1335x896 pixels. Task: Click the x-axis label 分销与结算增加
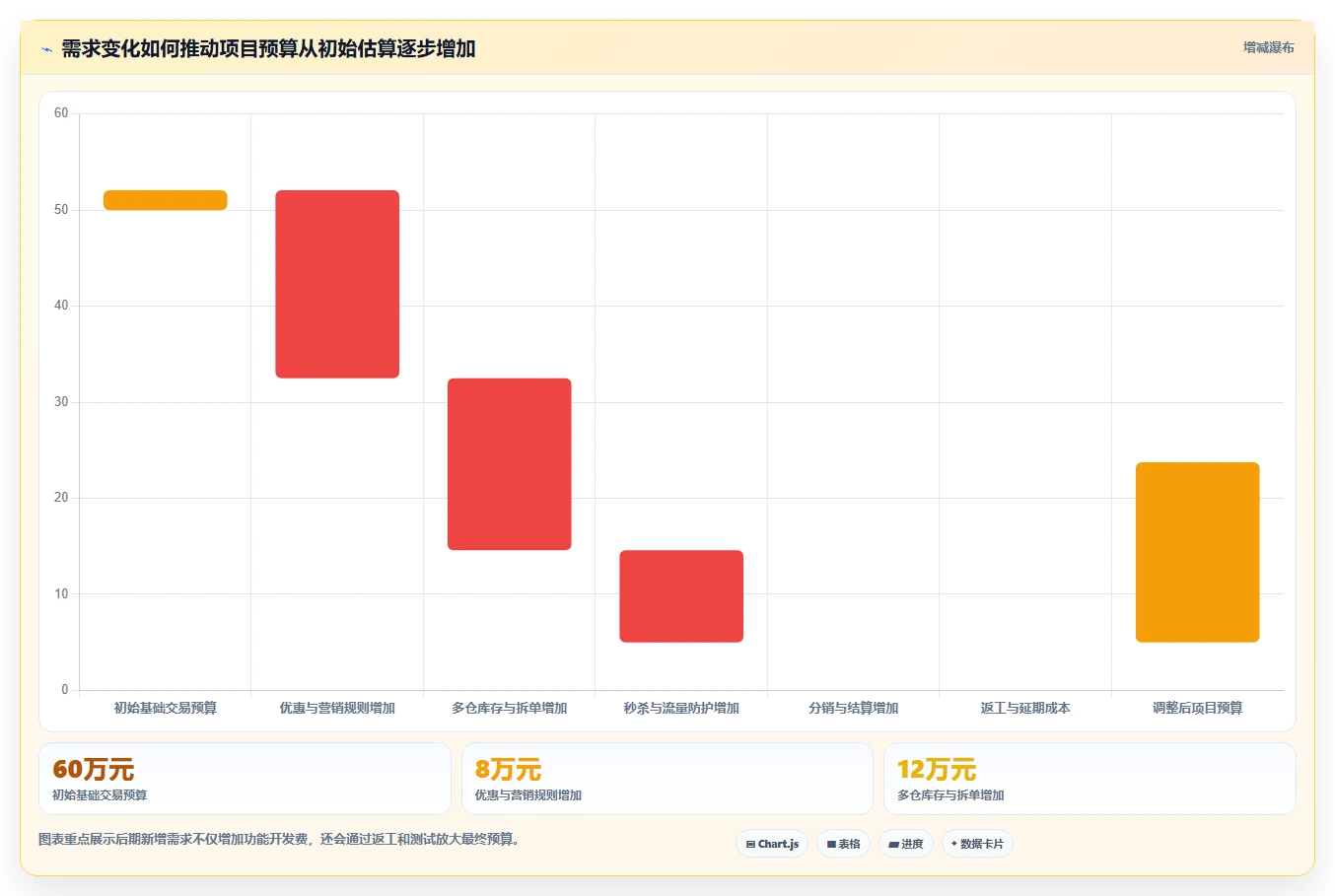pos(854,708)
